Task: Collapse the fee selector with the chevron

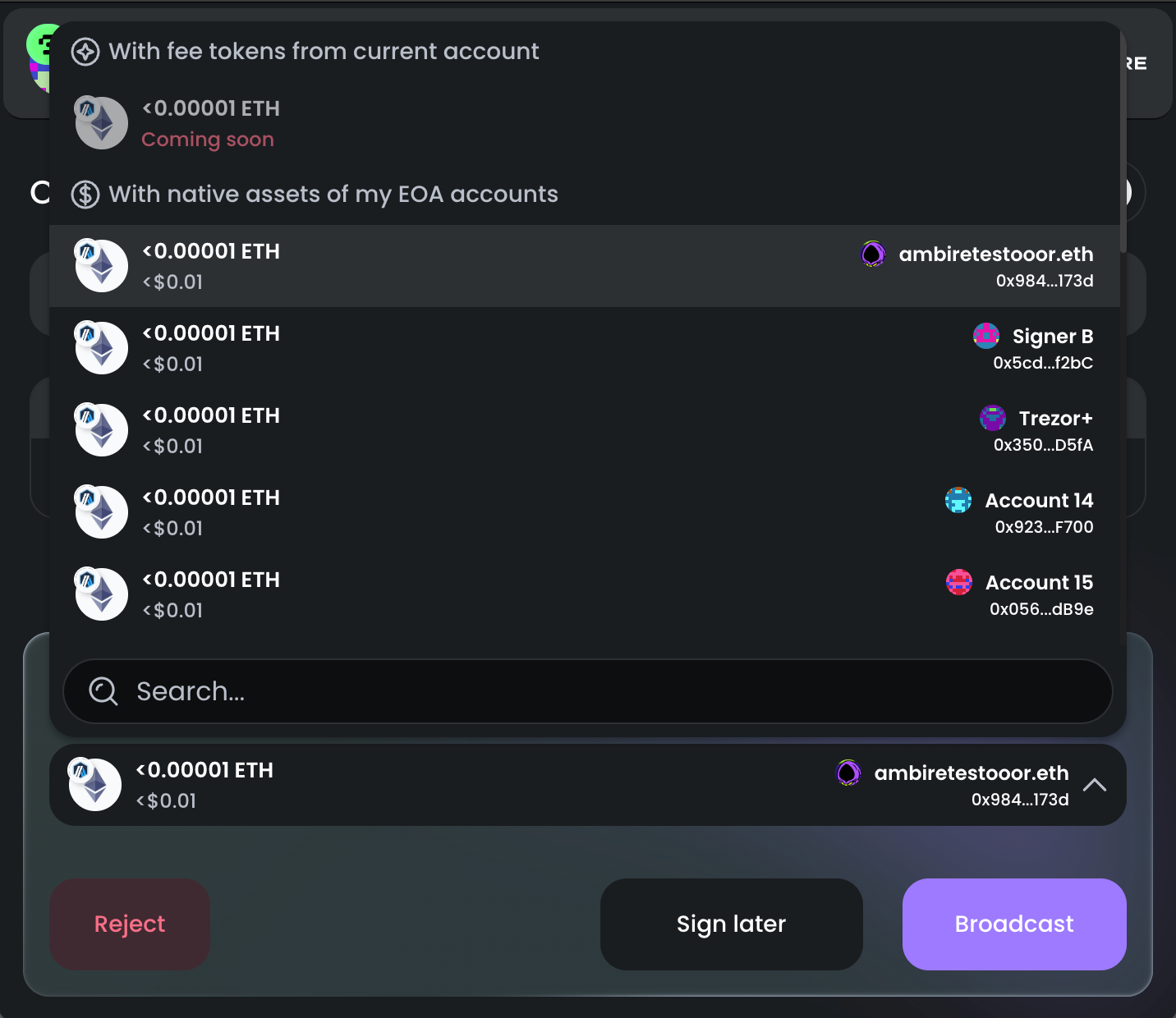Action: coord(1095,785)
